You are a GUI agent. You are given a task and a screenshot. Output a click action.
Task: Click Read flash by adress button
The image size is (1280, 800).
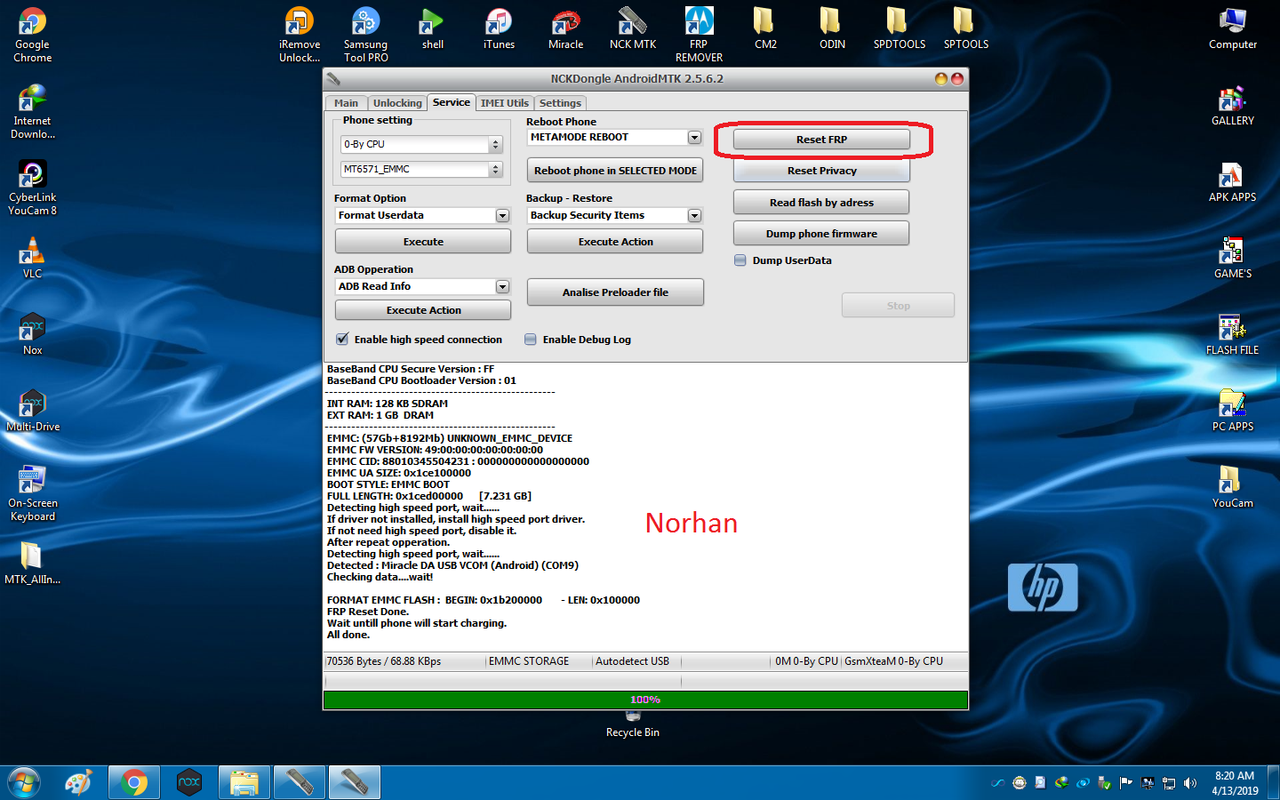821,202
